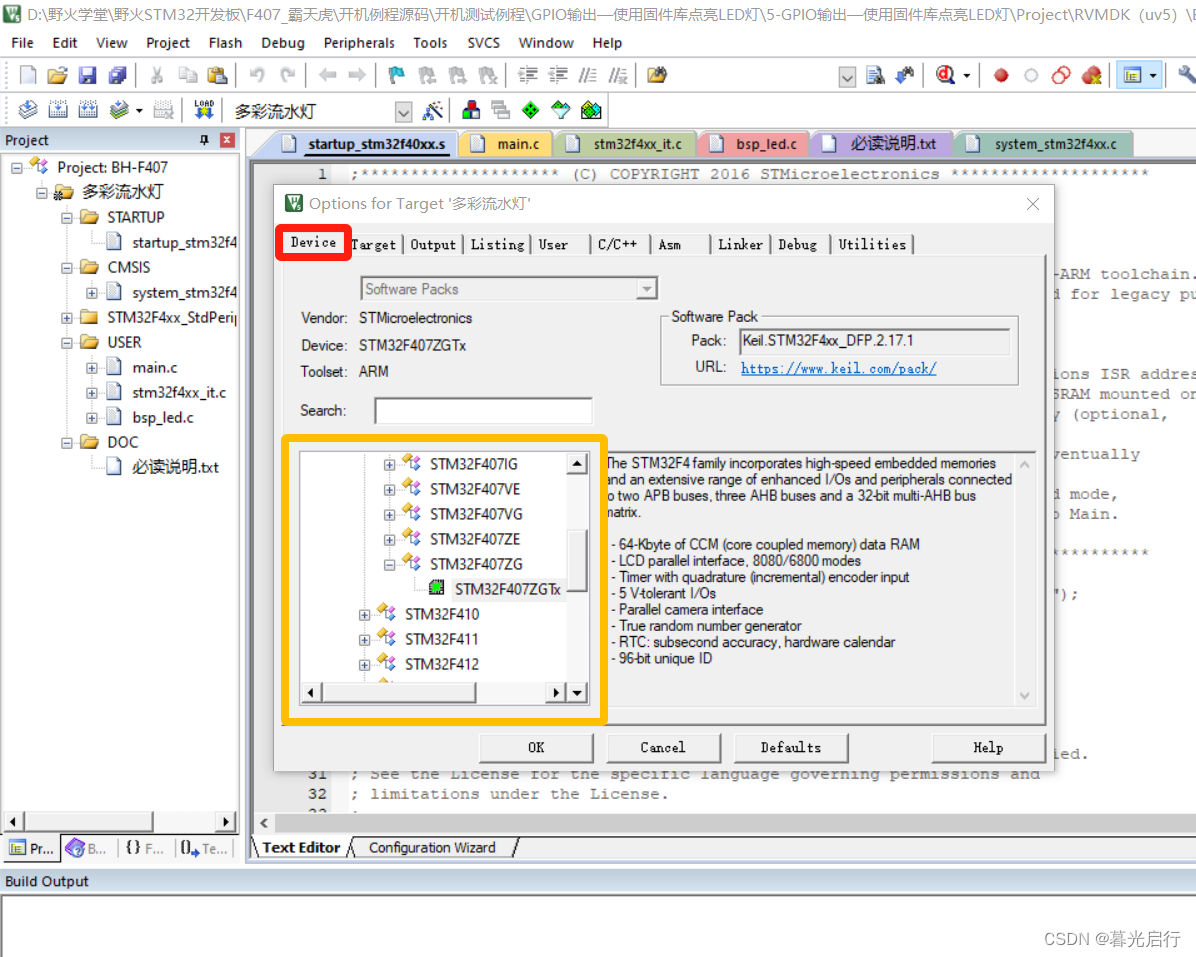Create a new file with the toolbar icon
1196x957 pixels.
[27, 75]
